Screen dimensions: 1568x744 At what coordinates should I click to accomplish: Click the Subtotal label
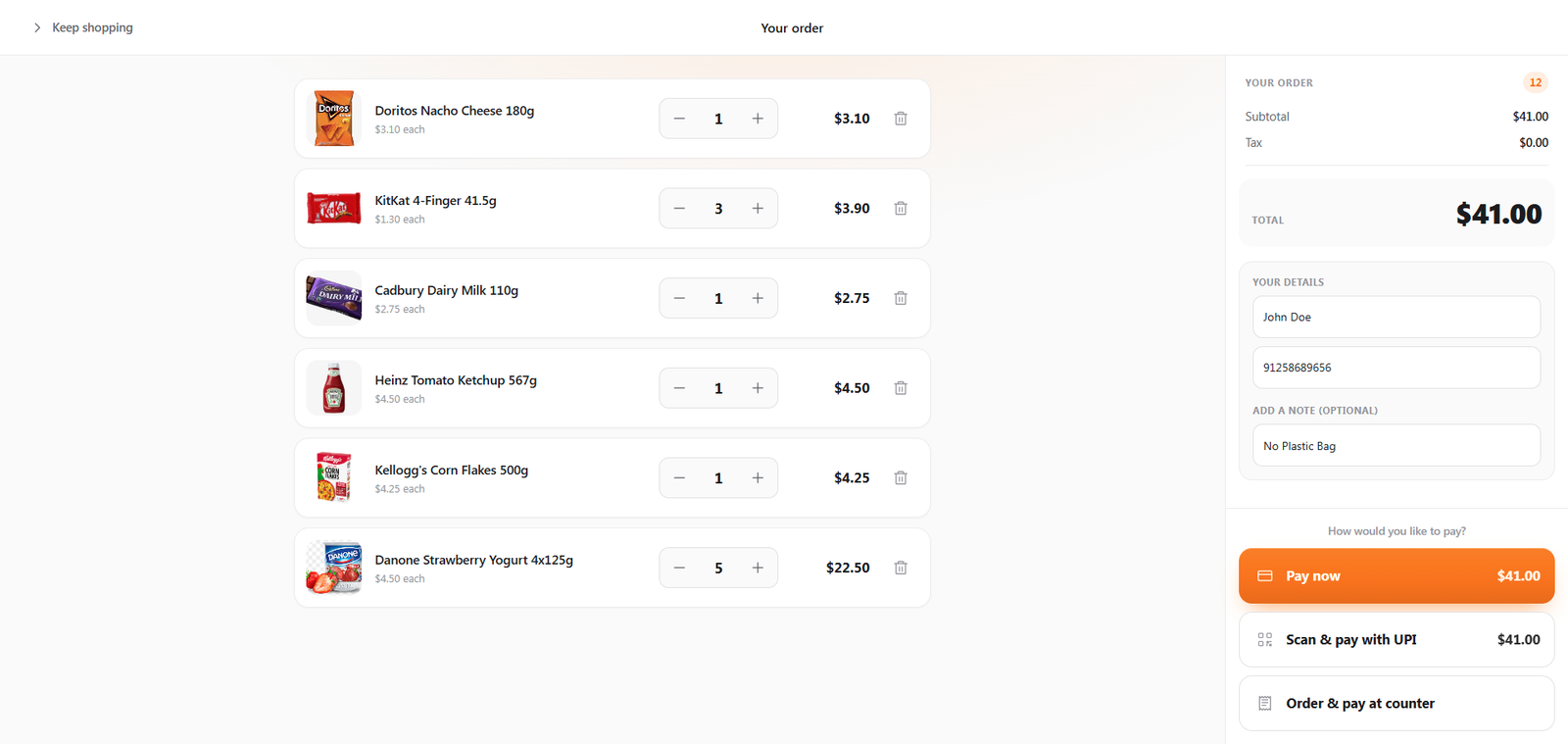pyautogui.click(x=1267, y=117)
